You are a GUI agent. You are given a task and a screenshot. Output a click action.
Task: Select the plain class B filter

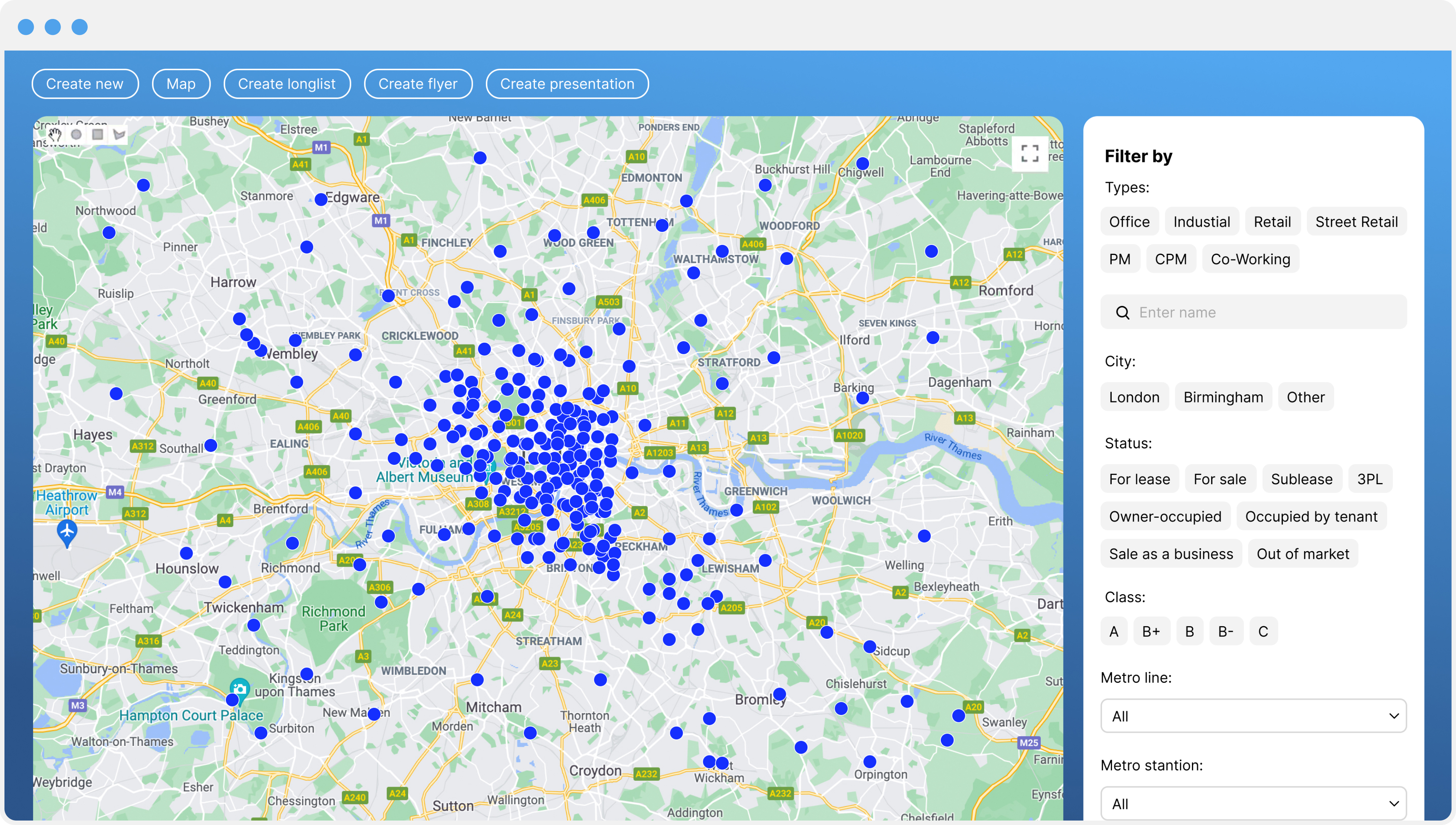coord(1189,631)
